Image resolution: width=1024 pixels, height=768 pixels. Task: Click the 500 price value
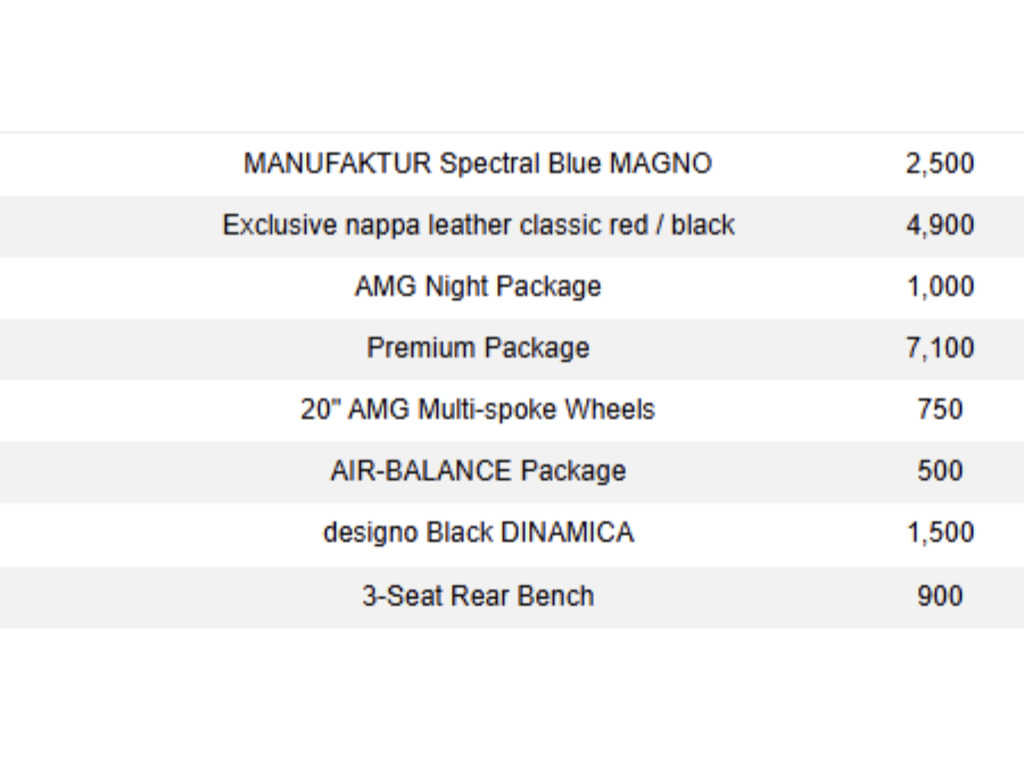(940, 471)
